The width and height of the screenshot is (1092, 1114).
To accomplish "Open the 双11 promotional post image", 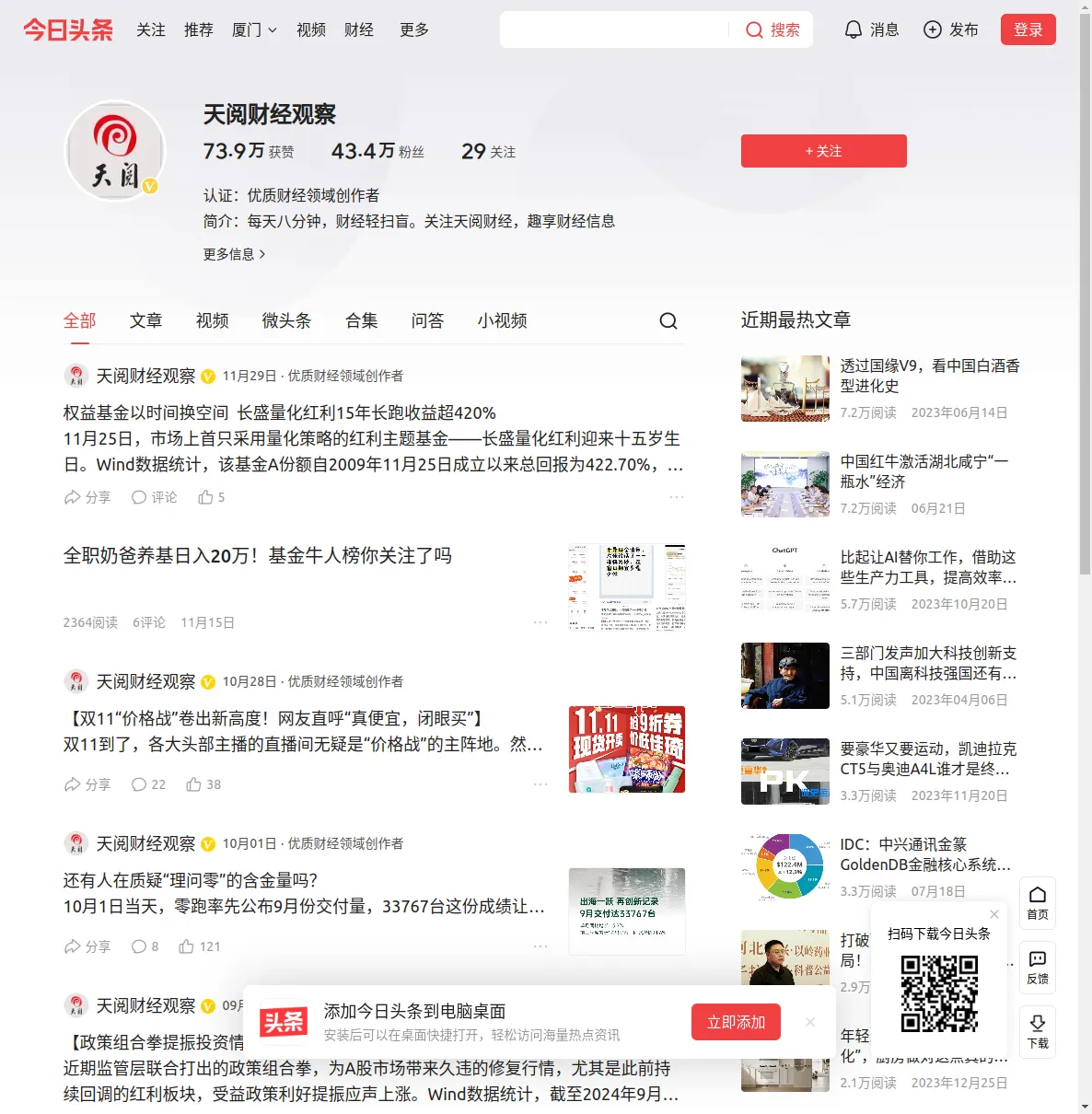I will pos(627,749).
